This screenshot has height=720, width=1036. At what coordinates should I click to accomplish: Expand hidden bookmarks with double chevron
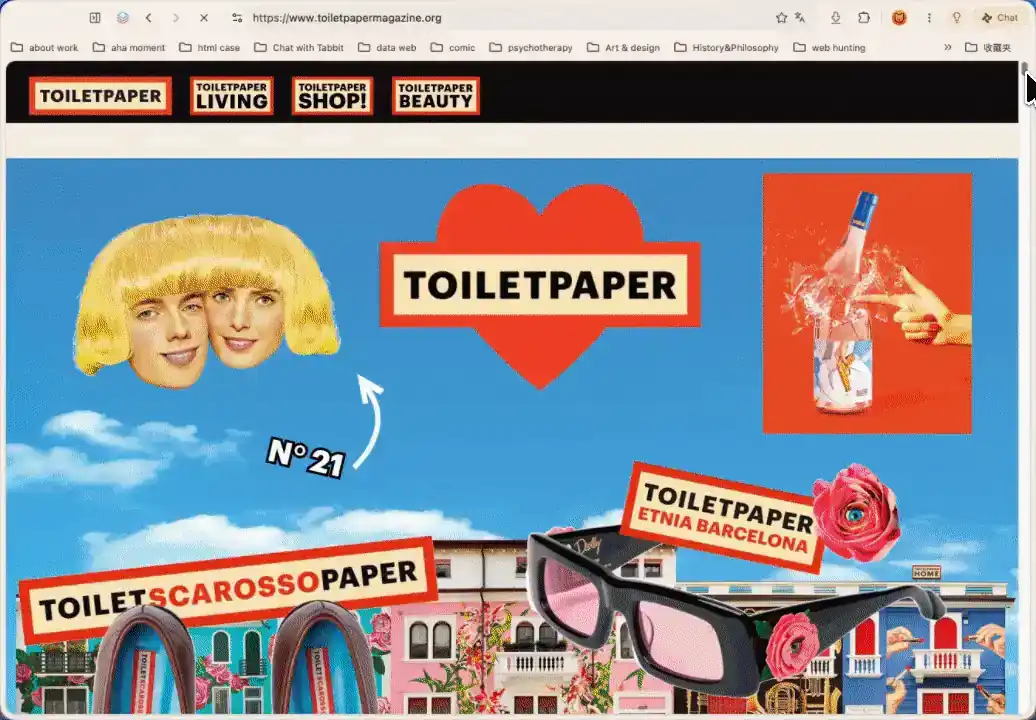(947, 48)
